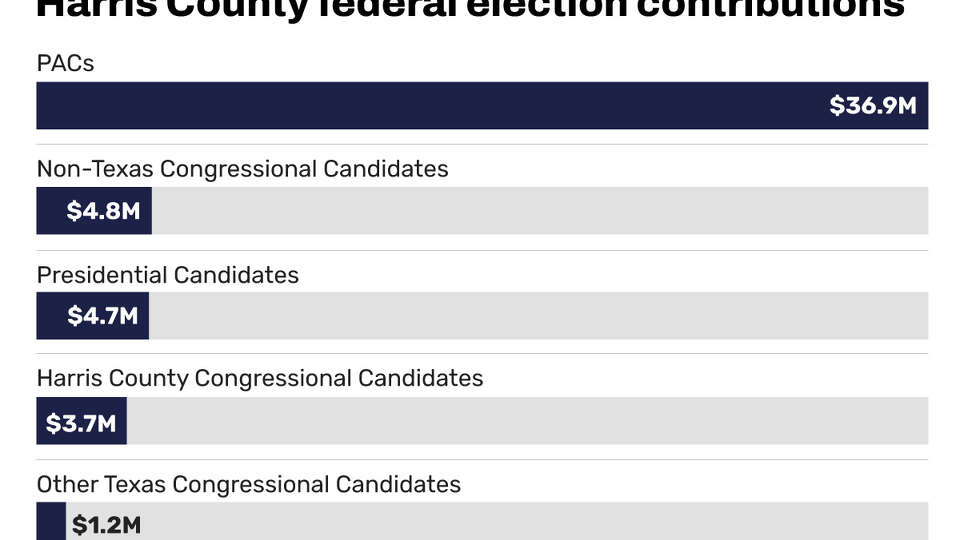Click the Non-Texas Congressional Candidates label
This screenshot has height=540, width=960.
242,168
